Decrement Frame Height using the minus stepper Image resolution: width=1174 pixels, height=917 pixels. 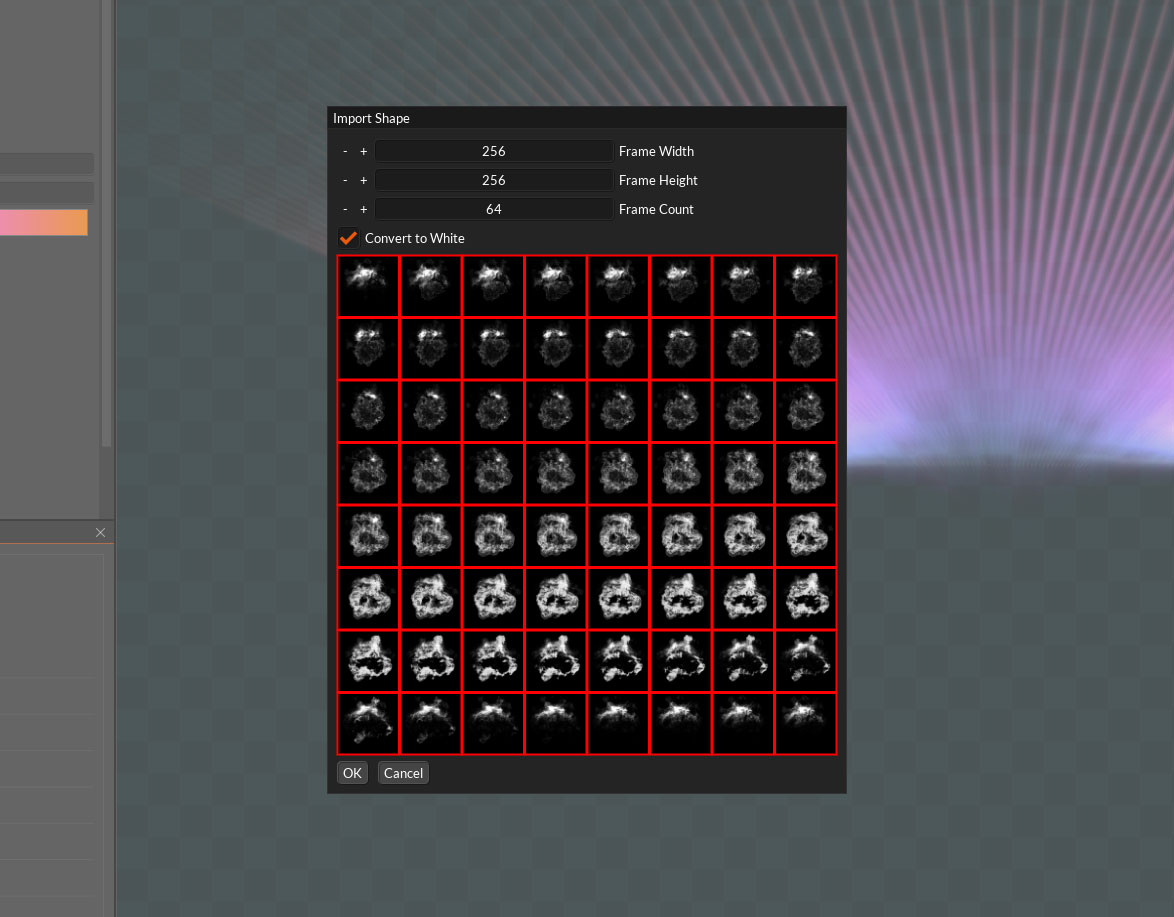click(x=345, y=180)
